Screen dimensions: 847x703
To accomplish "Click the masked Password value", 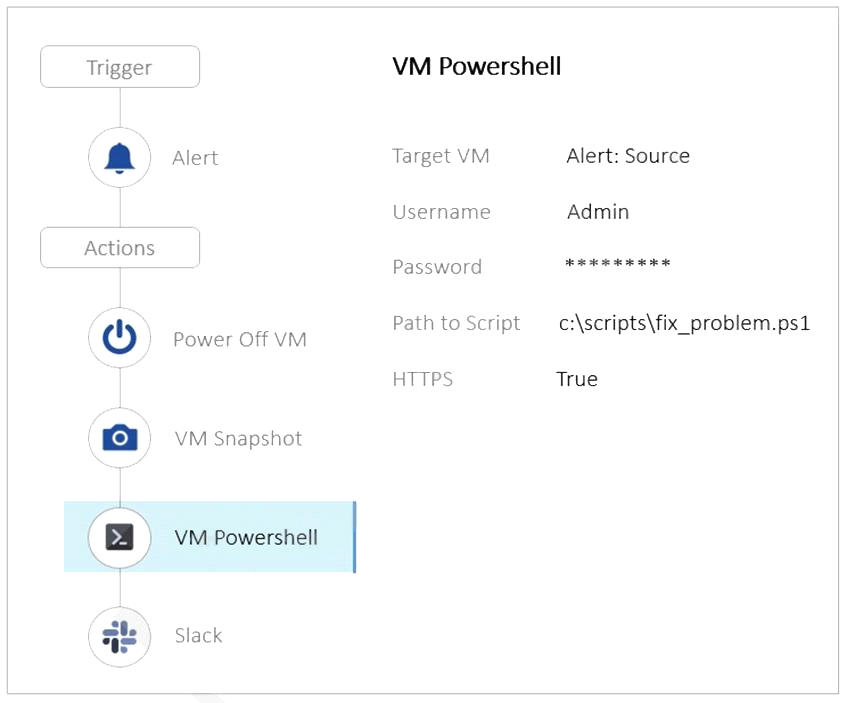I will click(x=617, y=263).
